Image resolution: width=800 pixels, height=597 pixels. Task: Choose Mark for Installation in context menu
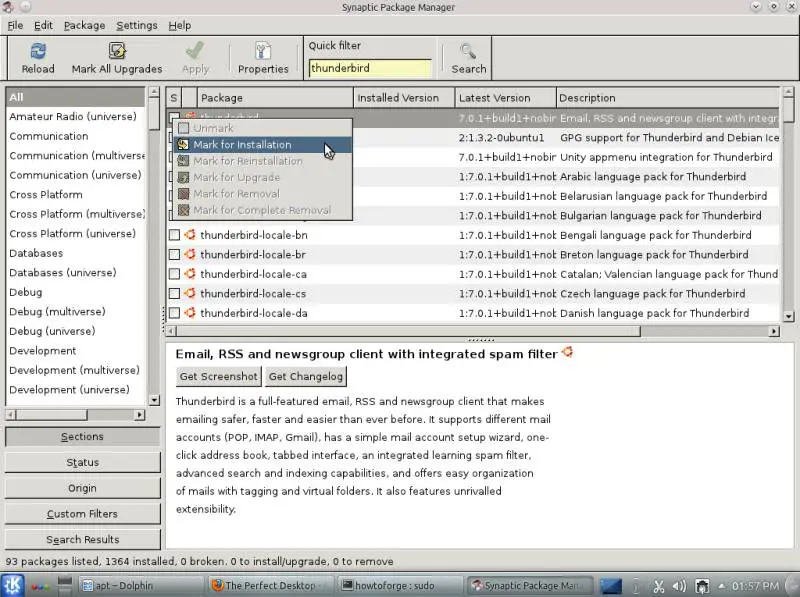click(242, 145)
